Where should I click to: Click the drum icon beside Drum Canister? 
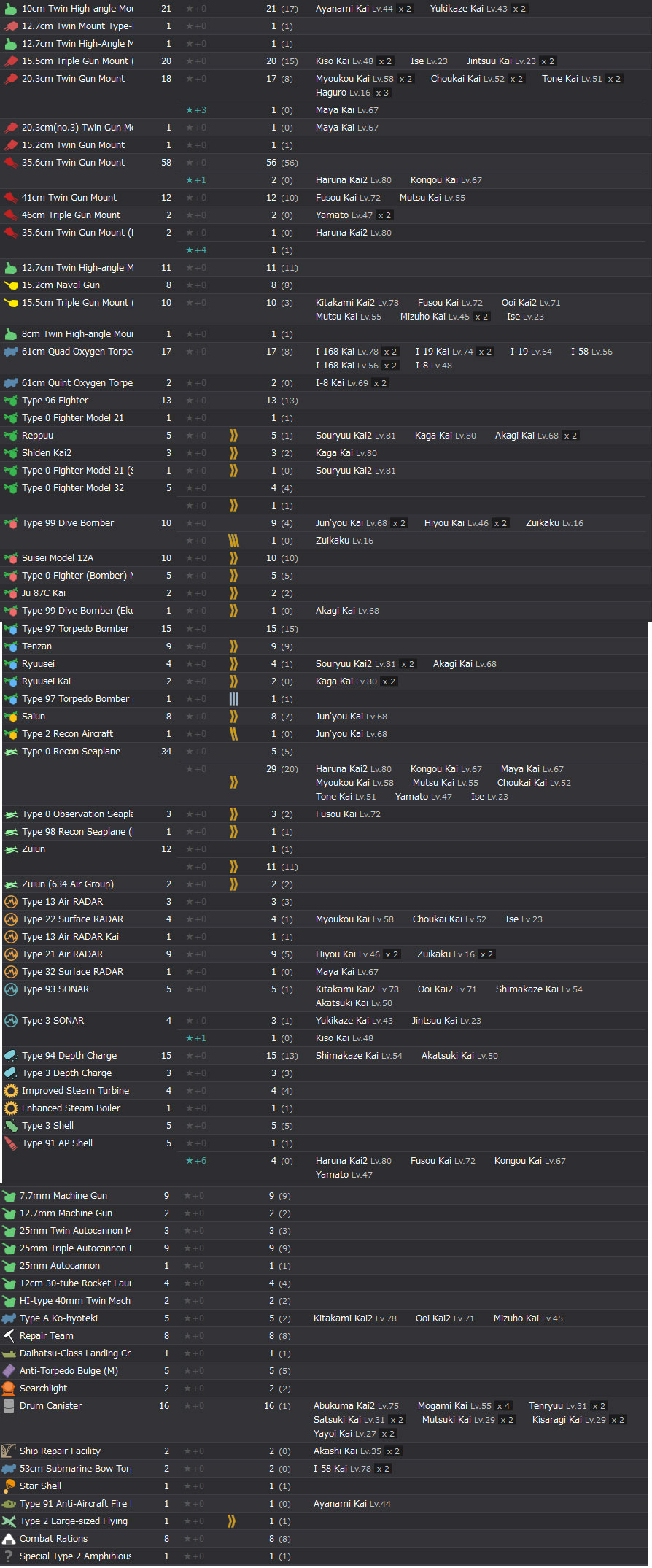point(9,1406)
